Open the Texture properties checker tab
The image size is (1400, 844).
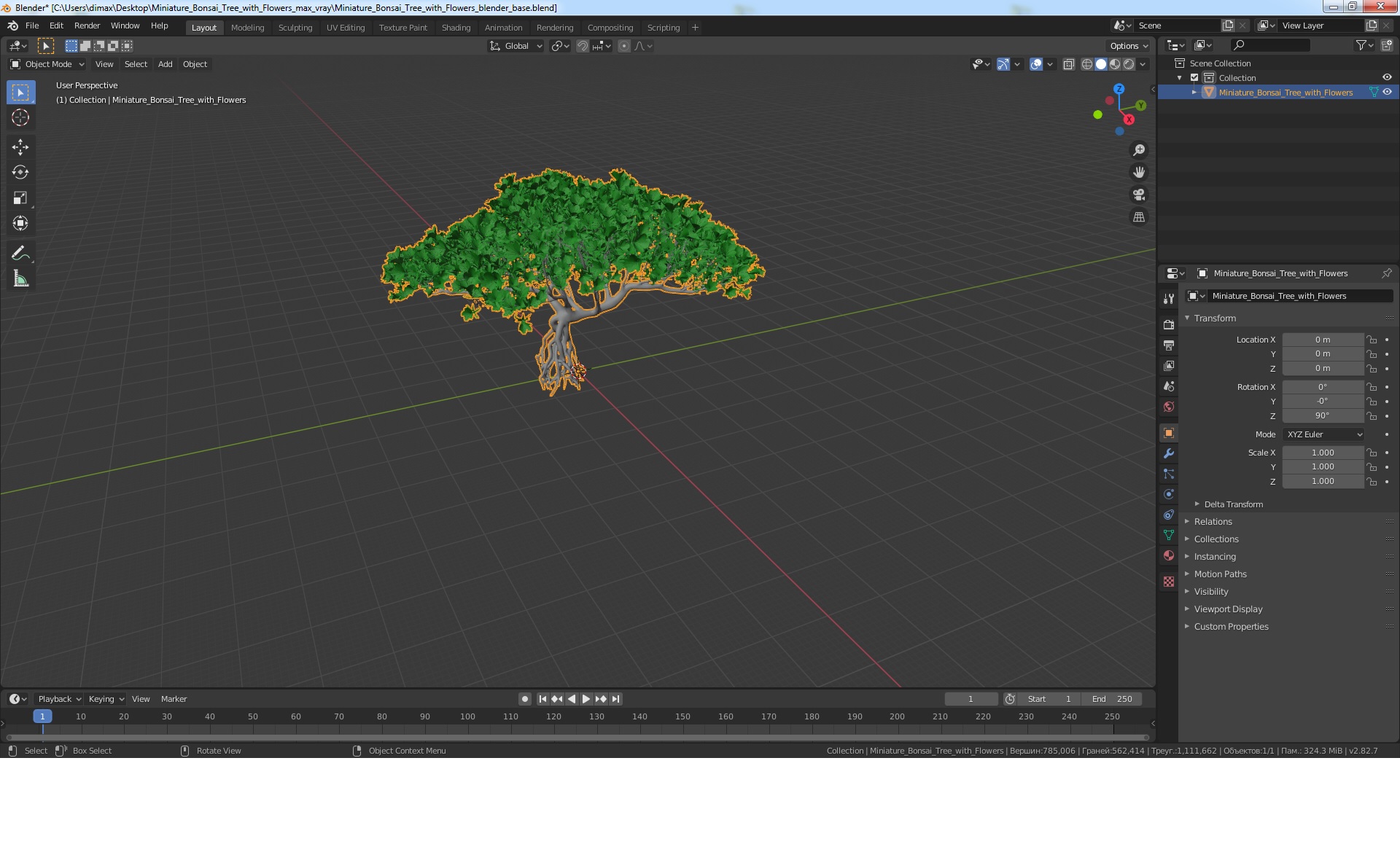tap(1169, 582)
